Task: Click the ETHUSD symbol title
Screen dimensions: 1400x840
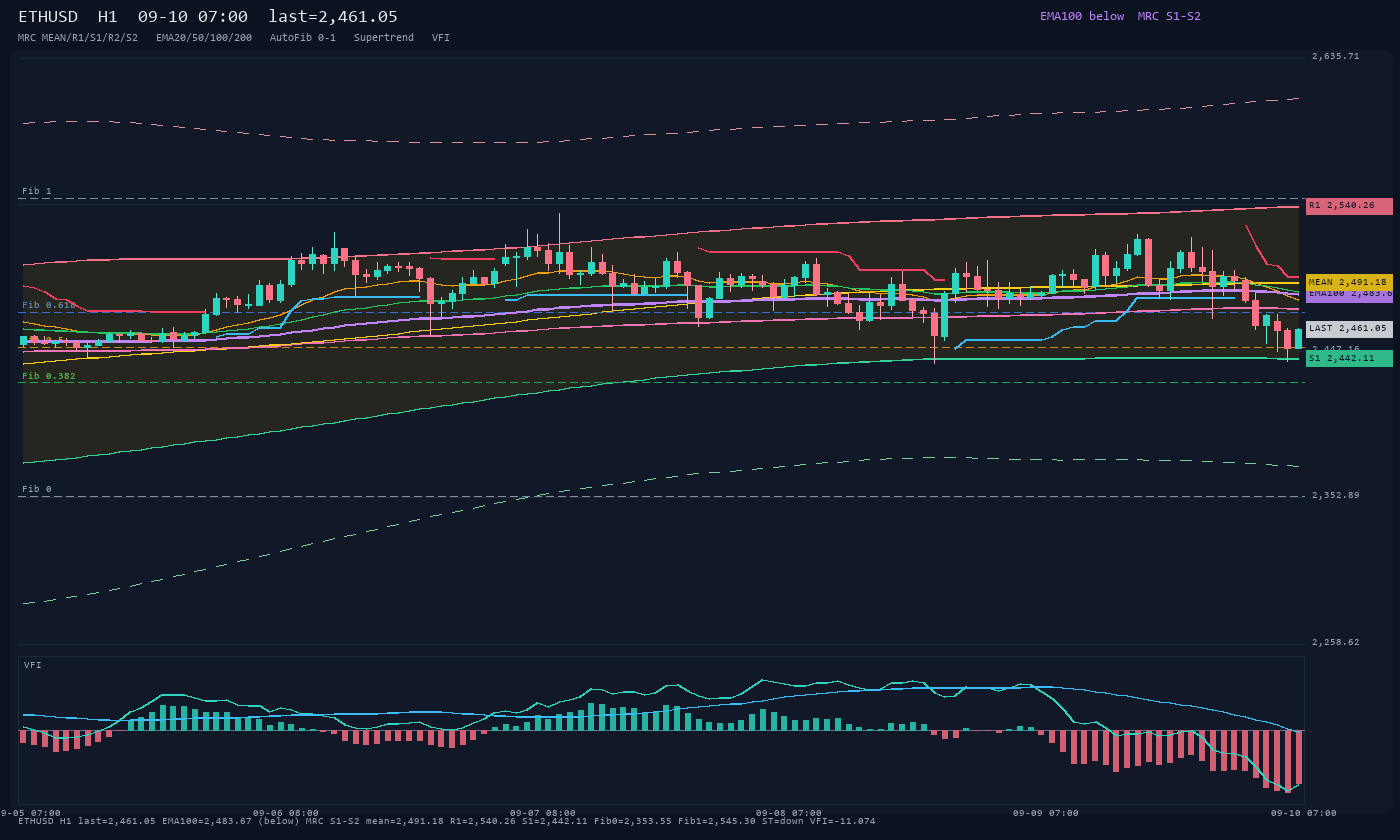Action: [49, 17]
